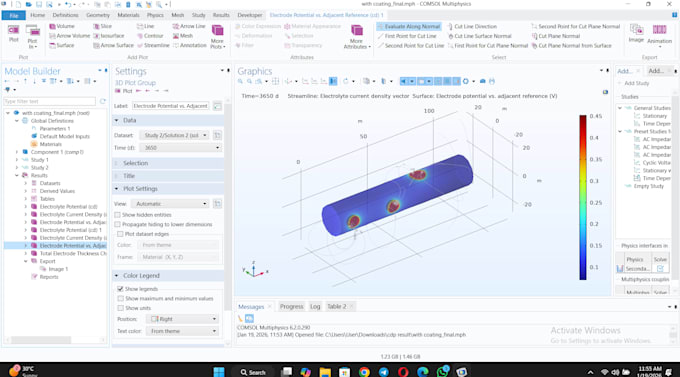Expand Component 1 tree node

(x=17, y=152)
